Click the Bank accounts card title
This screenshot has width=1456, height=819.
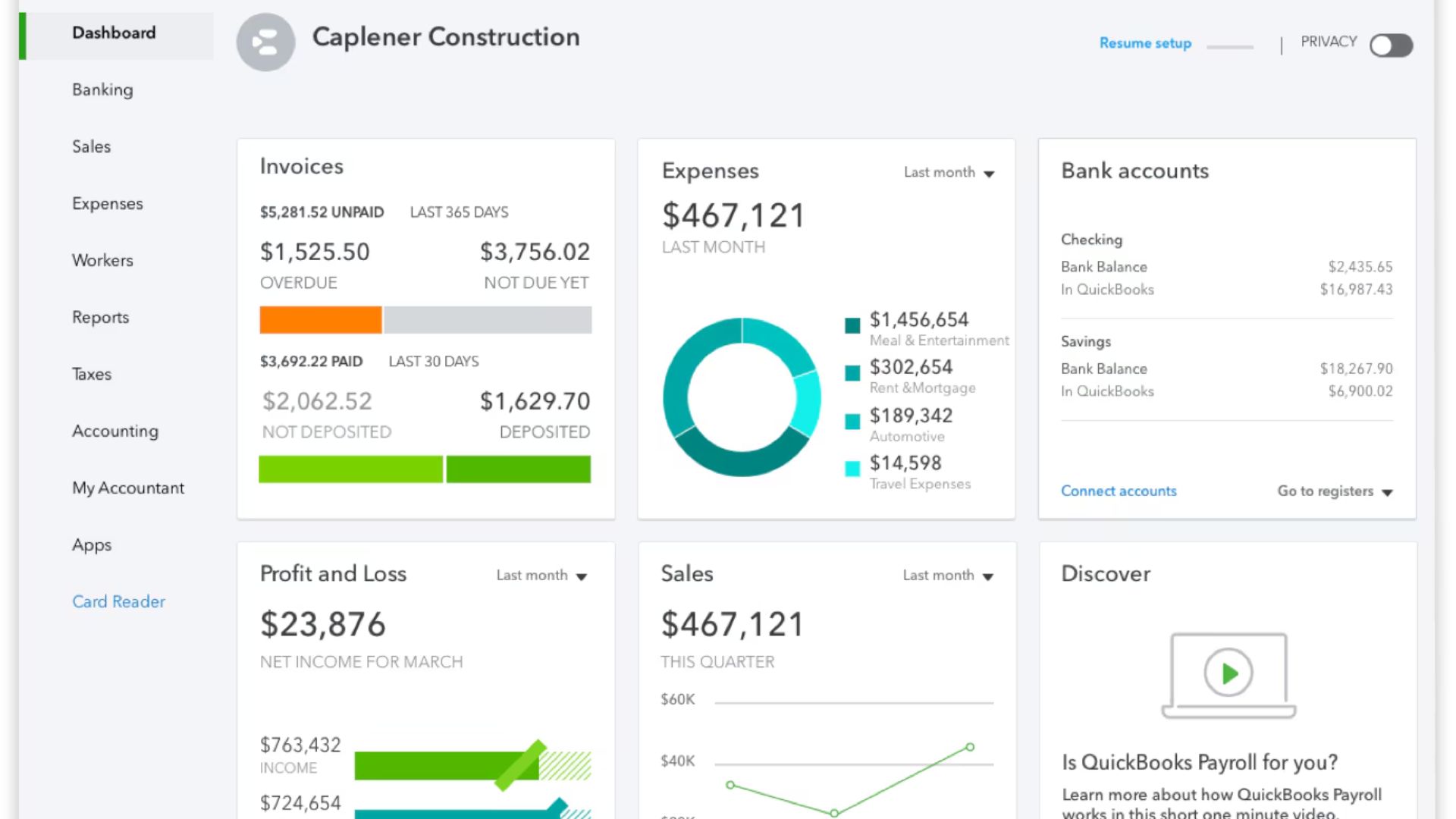pyautogui.click(x=1135, y=171)
